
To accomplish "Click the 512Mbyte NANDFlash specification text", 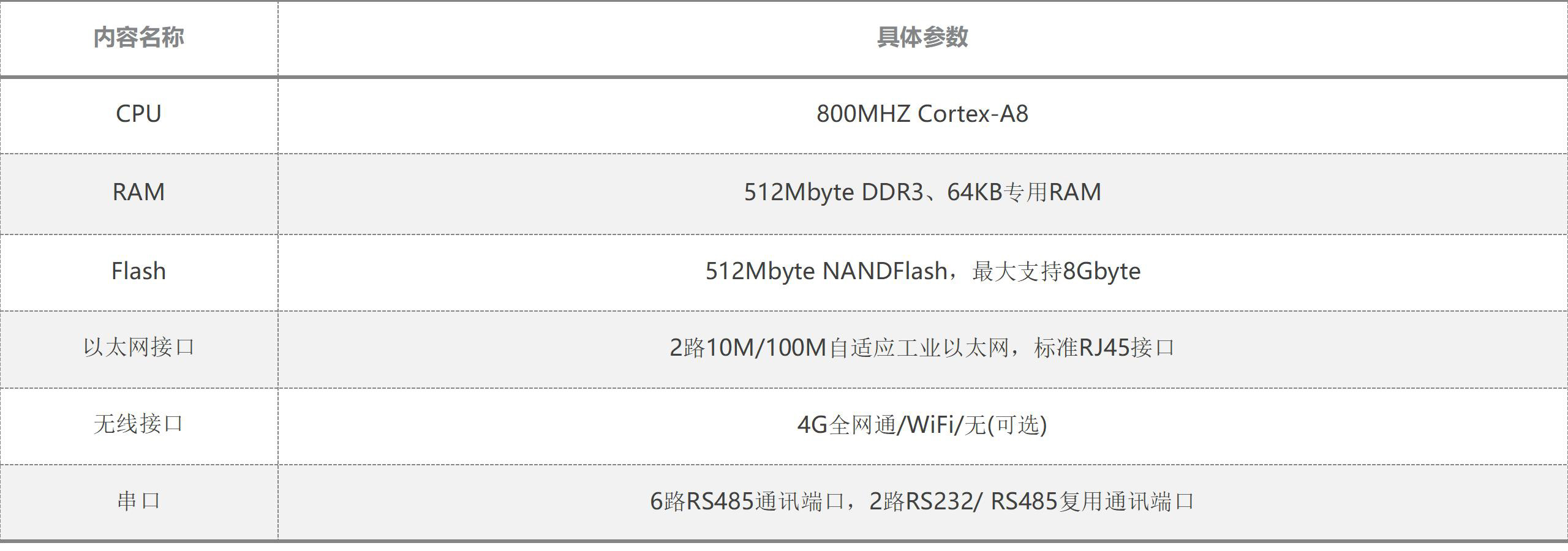I will pyautogui.click(x=827, y=271).
